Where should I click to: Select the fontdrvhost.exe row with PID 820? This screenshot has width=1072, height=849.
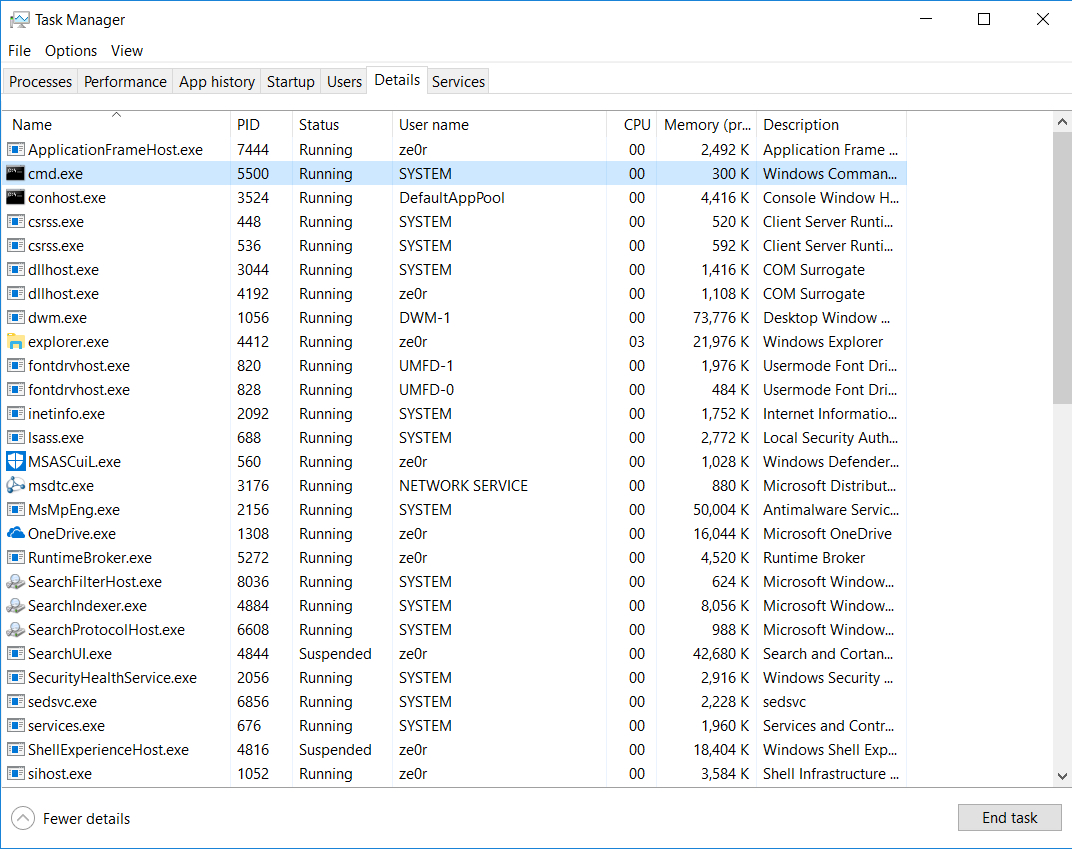[x=455, y=366]
